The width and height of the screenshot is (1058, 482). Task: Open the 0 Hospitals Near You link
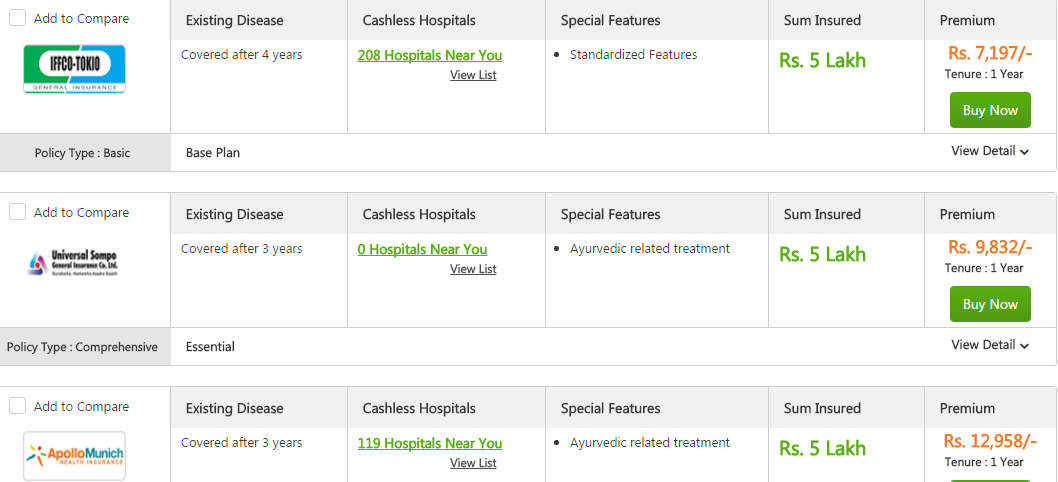tap(422, 249)
